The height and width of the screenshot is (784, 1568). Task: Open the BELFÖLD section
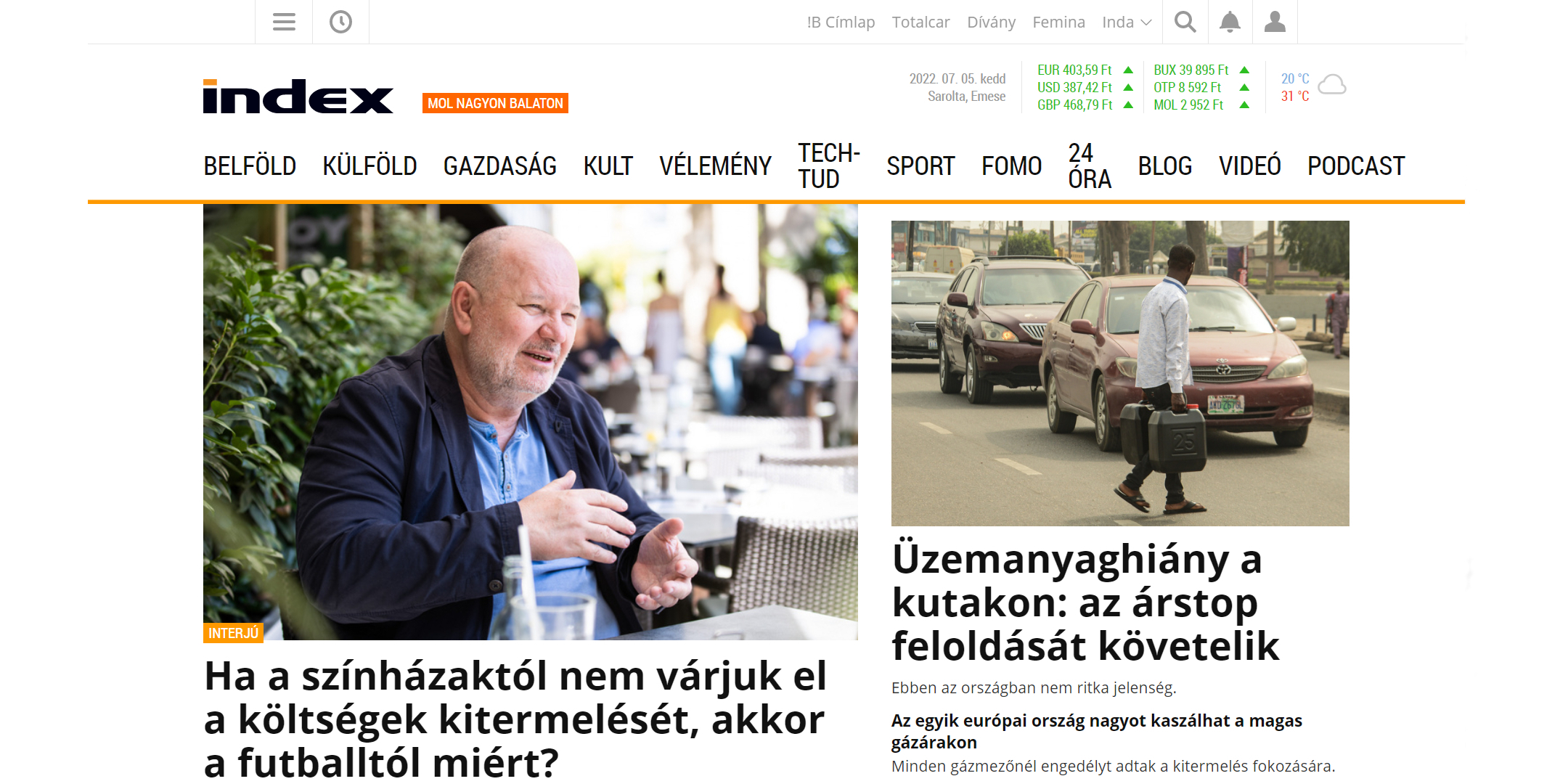click(250, 166)
